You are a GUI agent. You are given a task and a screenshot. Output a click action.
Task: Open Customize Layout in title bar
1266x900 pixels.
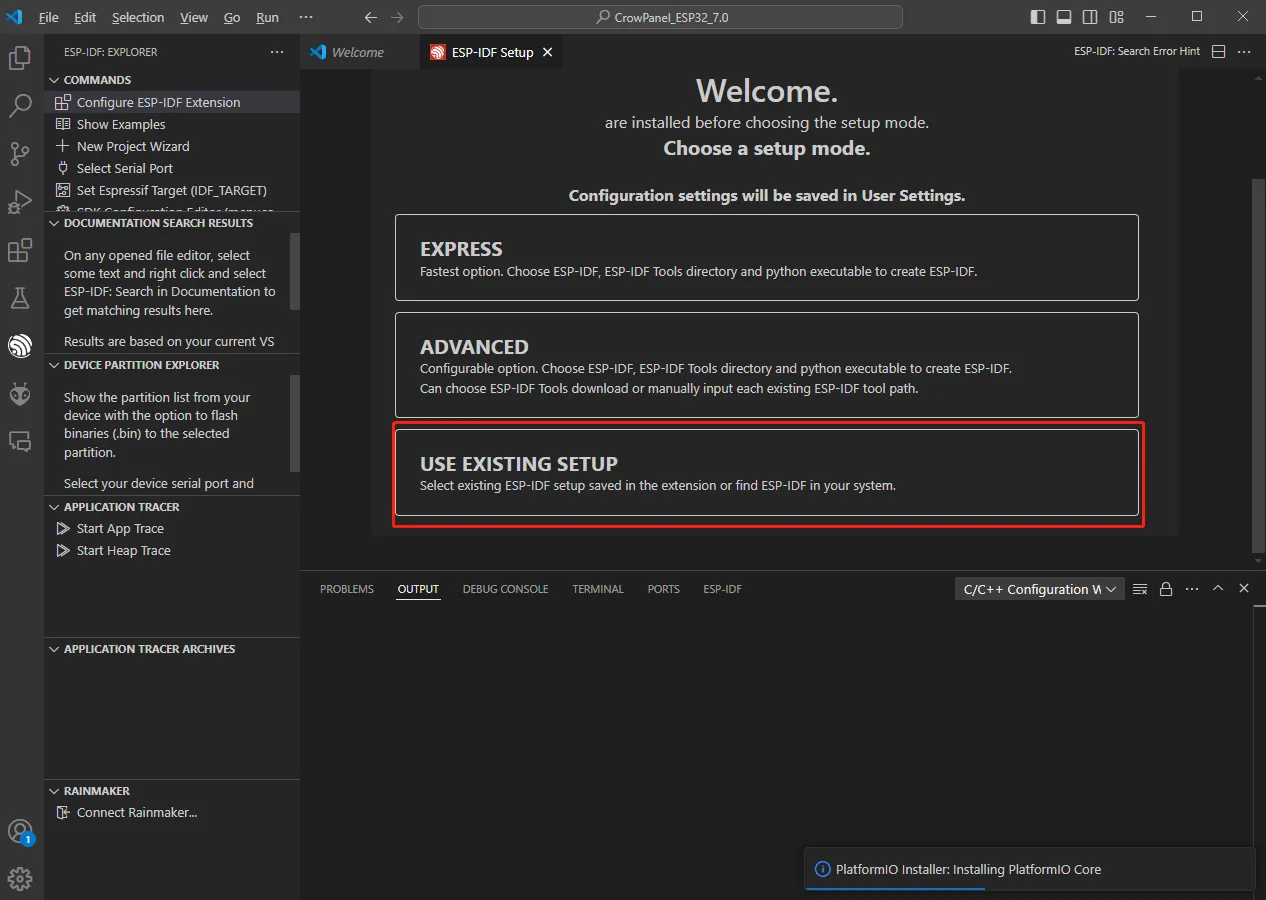coord(1116,17)
